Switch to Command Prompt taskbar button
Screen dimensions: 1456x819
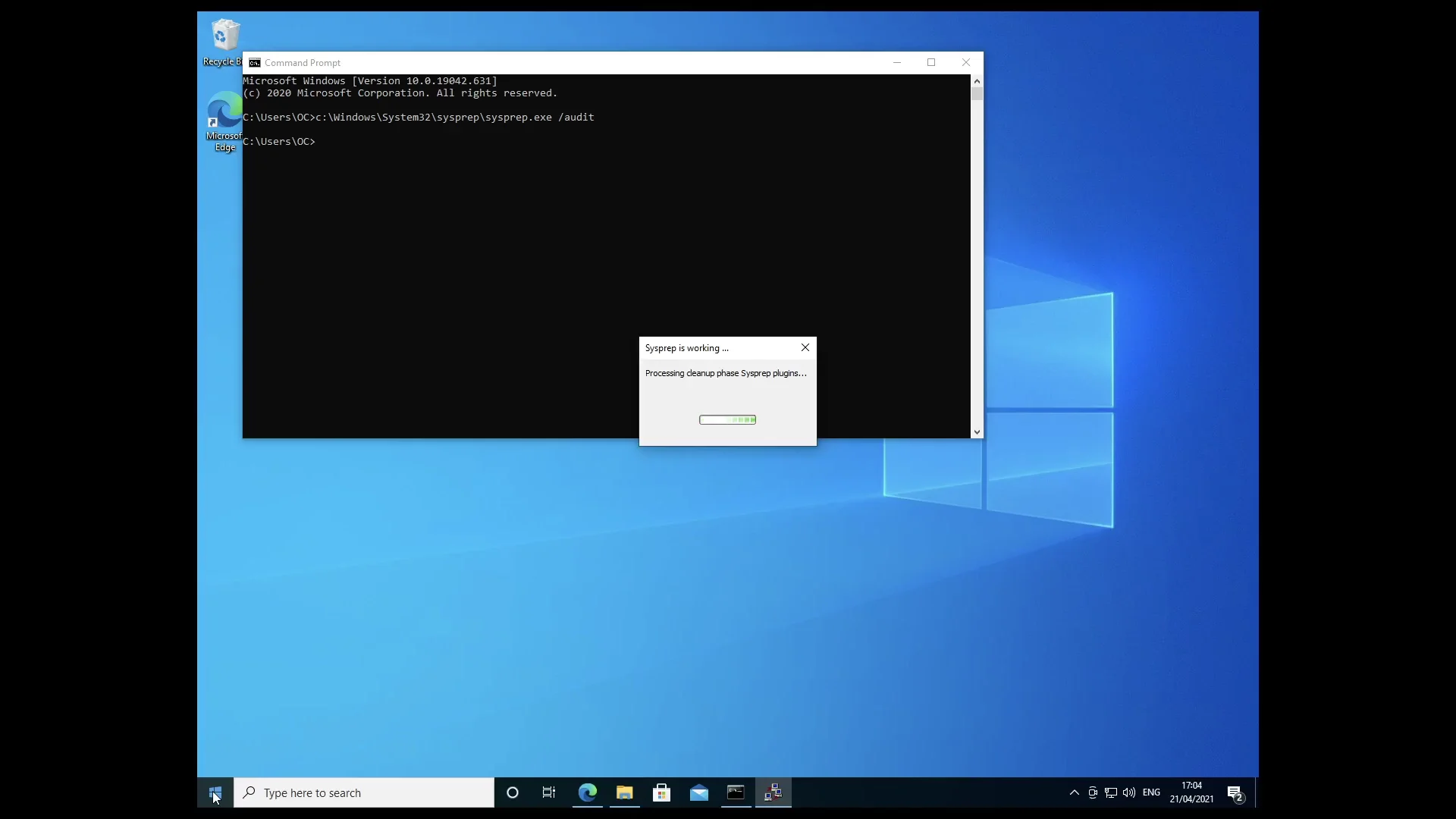tap(736, 792)
